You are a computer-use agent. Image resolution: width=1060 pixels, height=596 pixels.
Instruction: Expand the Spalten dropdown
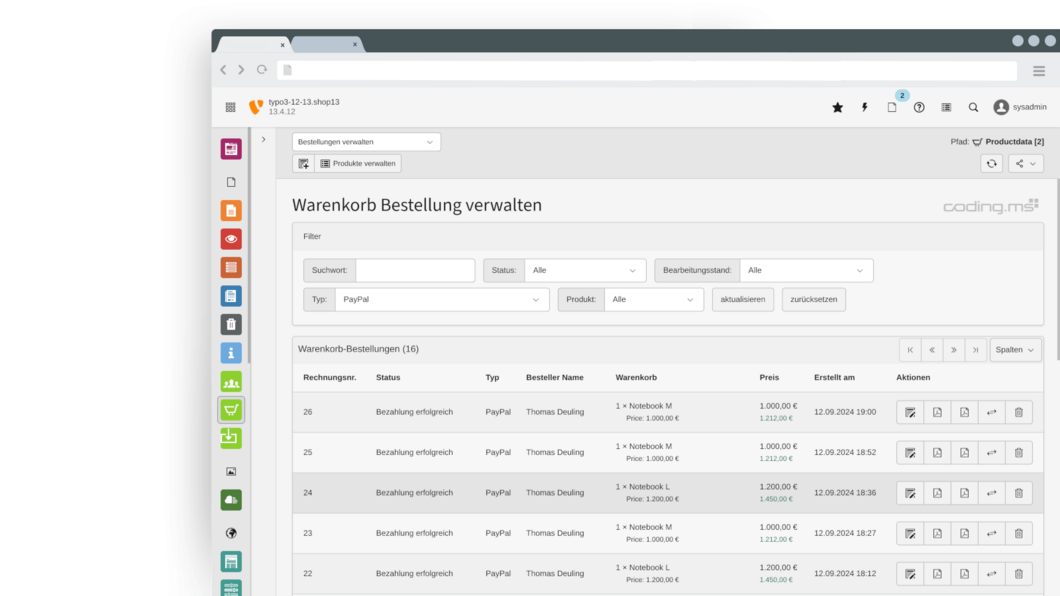[x=1015, y=349]
